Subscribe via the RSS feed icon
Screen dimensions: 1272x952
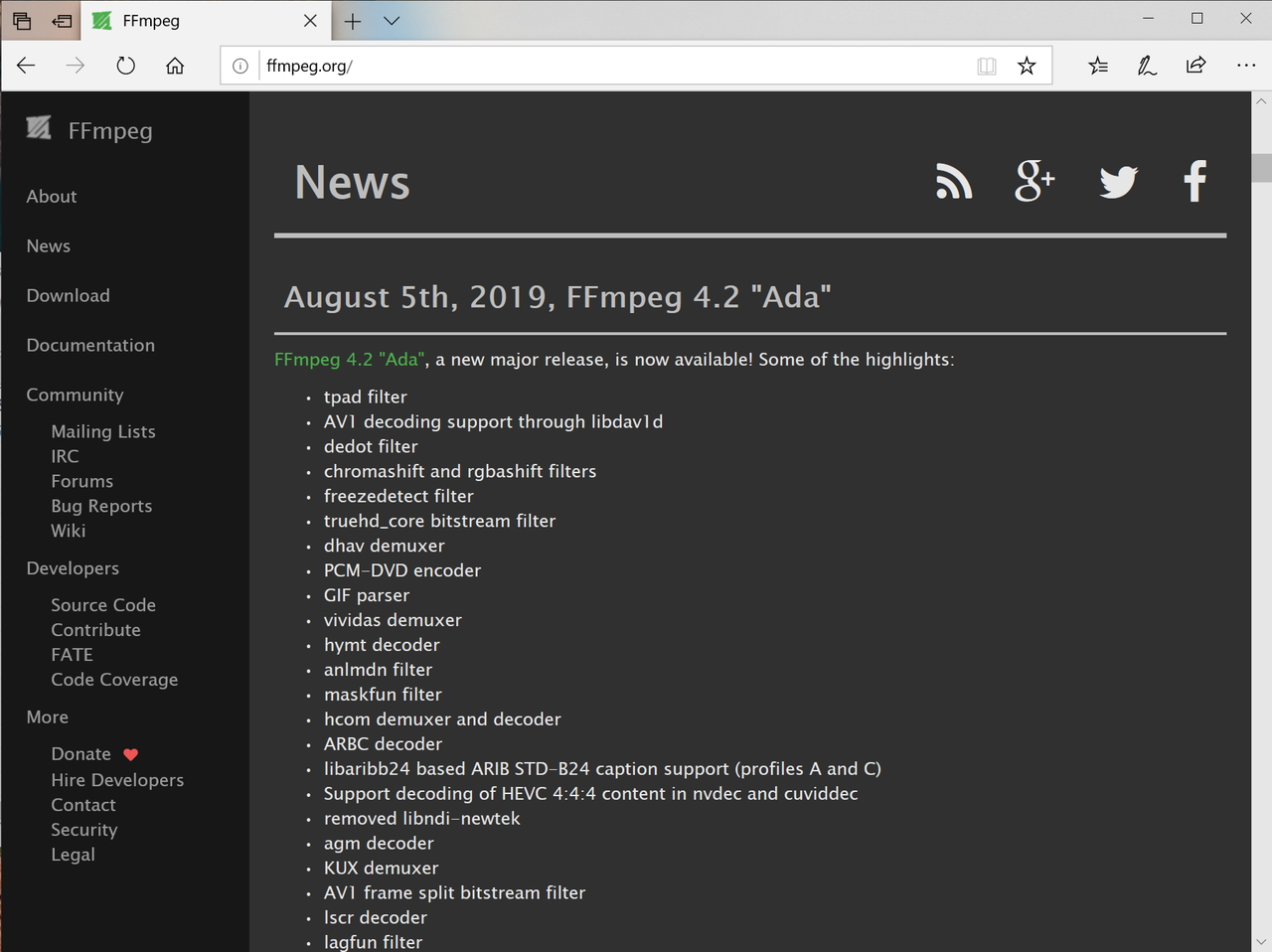[953, 182]
